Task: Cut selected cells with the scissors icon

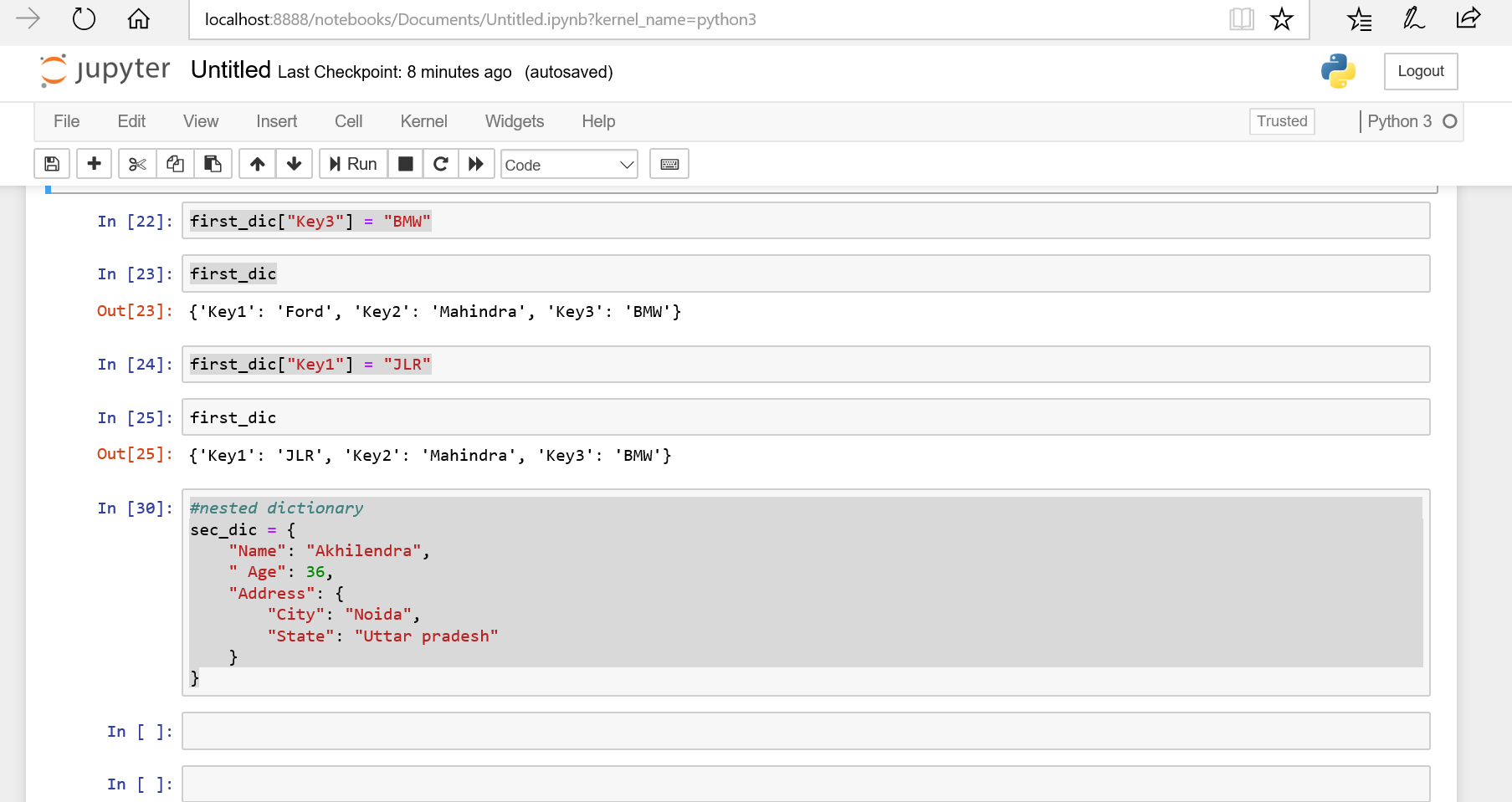Action: click(137, 164)
